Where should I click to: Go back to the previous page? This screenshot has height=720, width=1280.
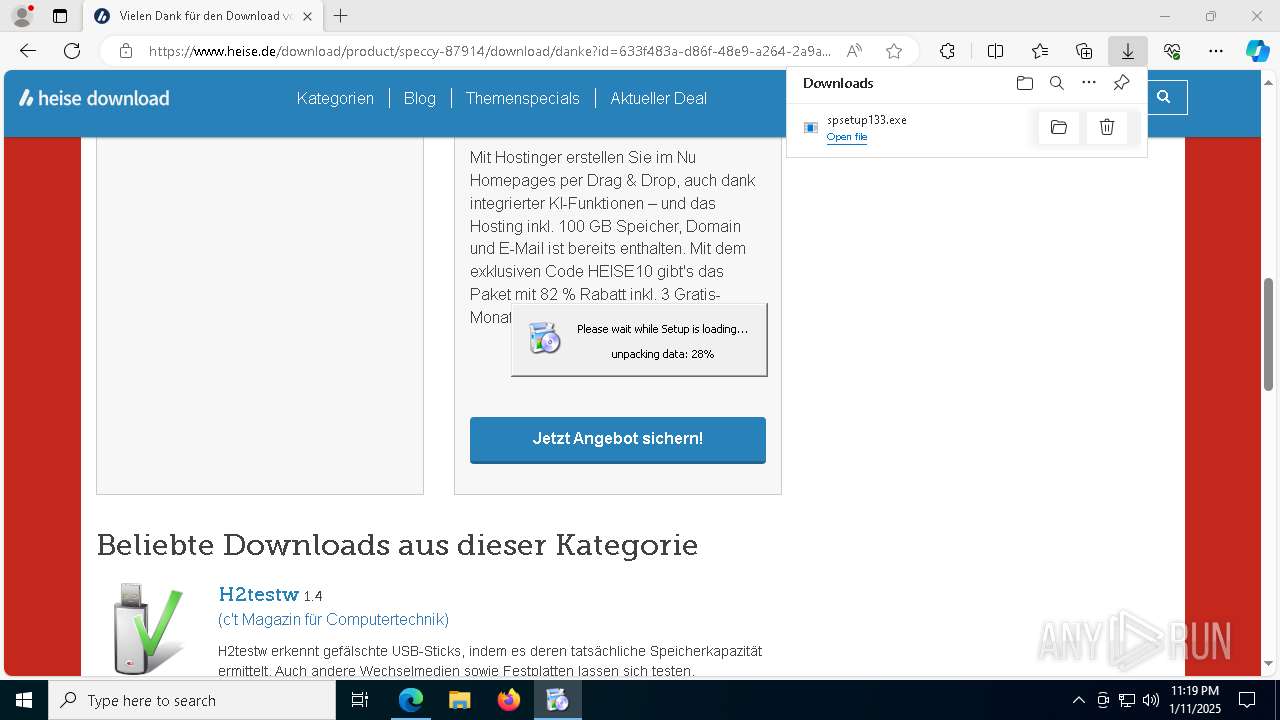(28, 51)
